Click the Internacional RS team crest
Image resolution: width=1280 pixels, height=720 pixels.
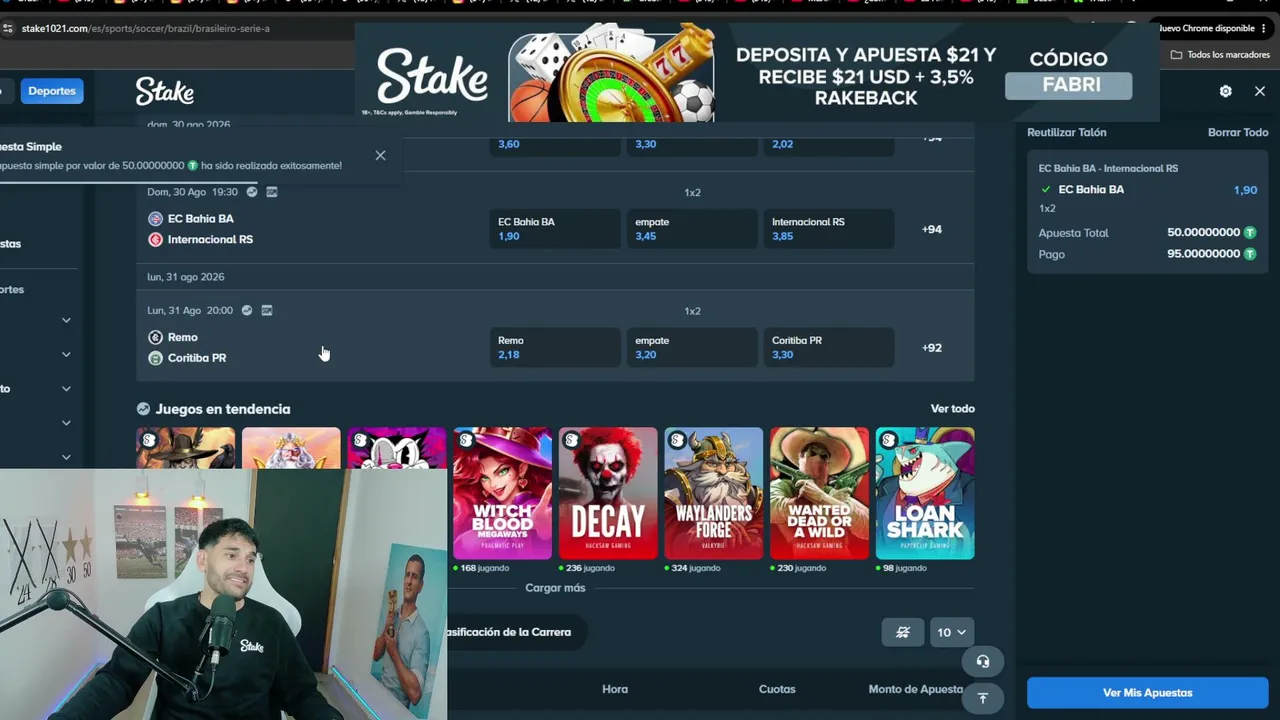coord(155,240)
